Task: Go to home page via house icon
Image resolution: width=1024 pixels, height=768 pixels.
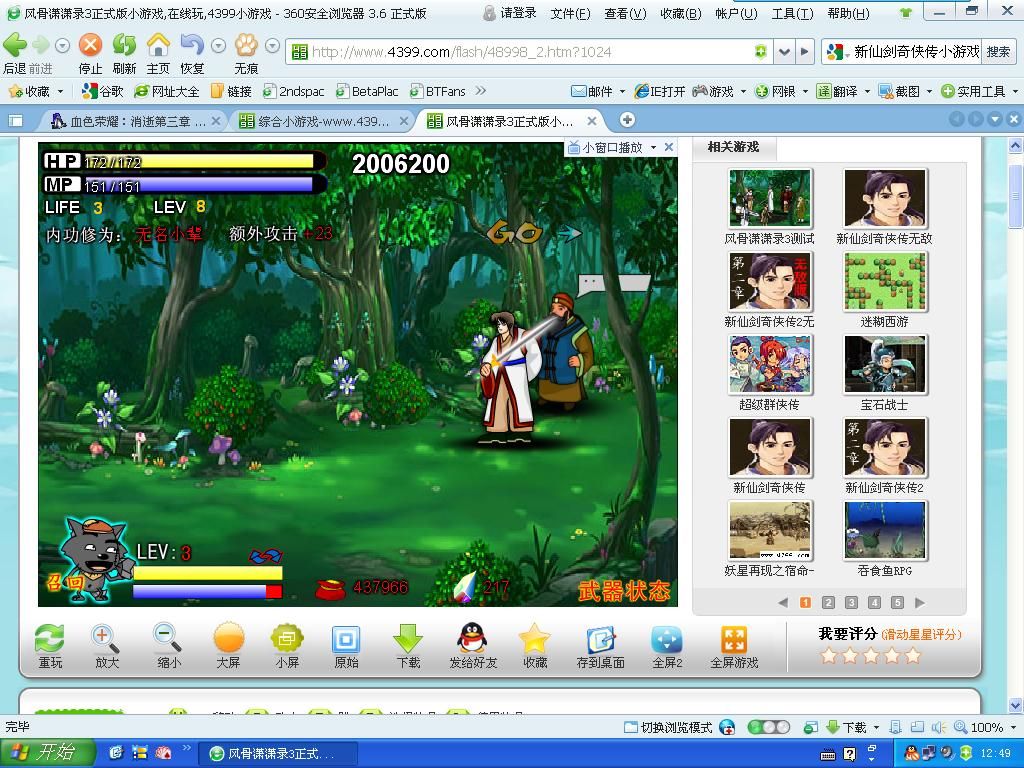Action: [x=158, y=45]
